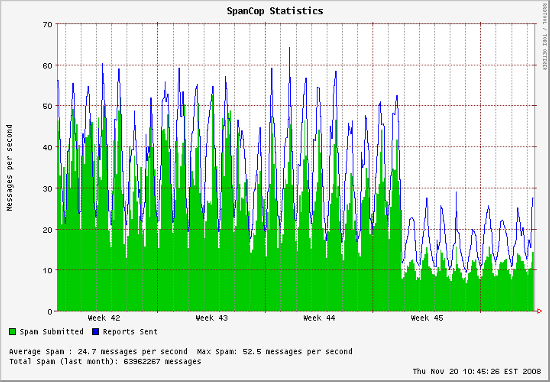Click the 70 y-axis value
The width and height of the screenshot is (550, 382).
(x=48, y=24)
